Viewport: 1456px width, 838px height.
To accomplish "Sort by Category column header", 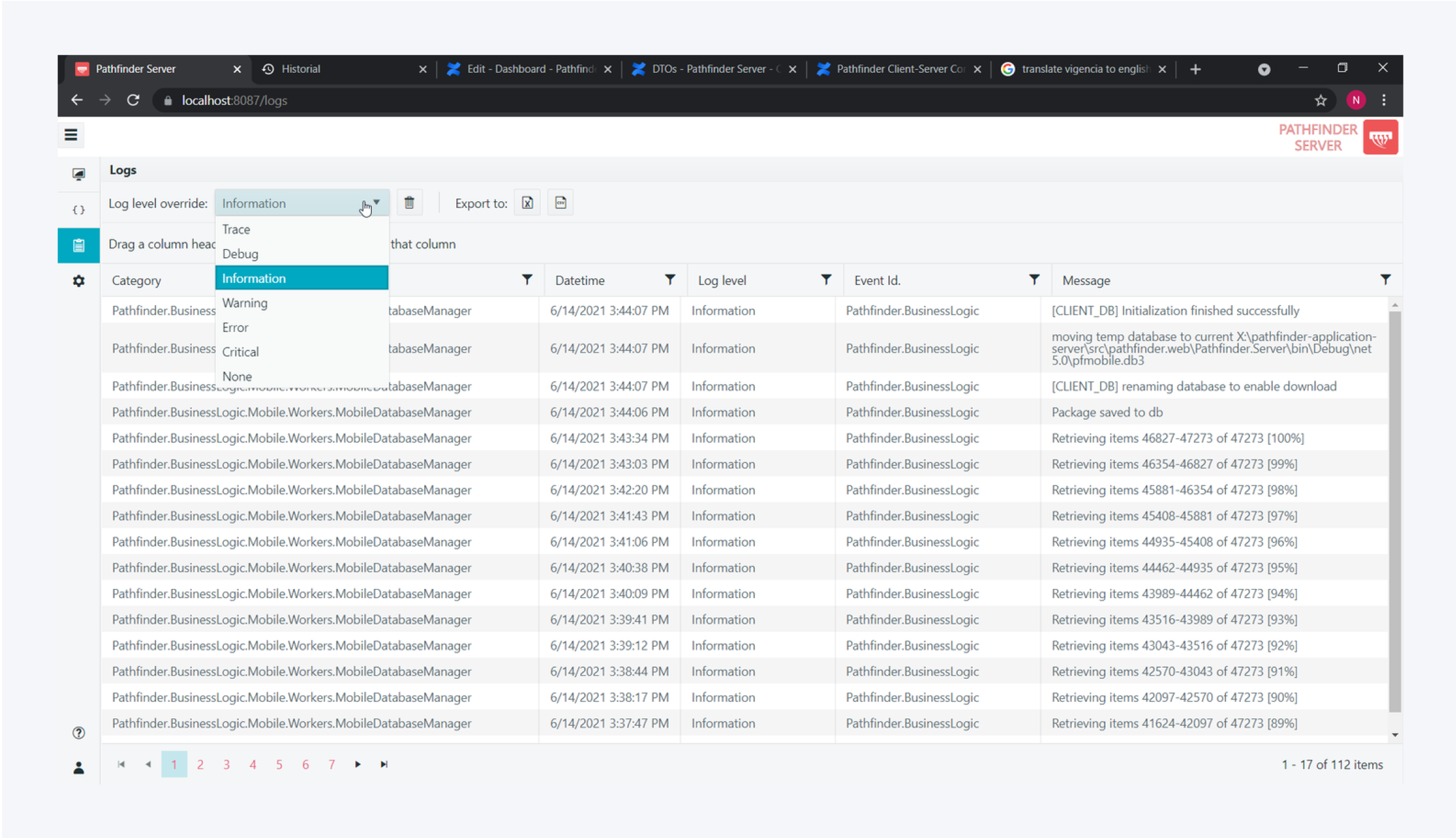I will 136,281.
